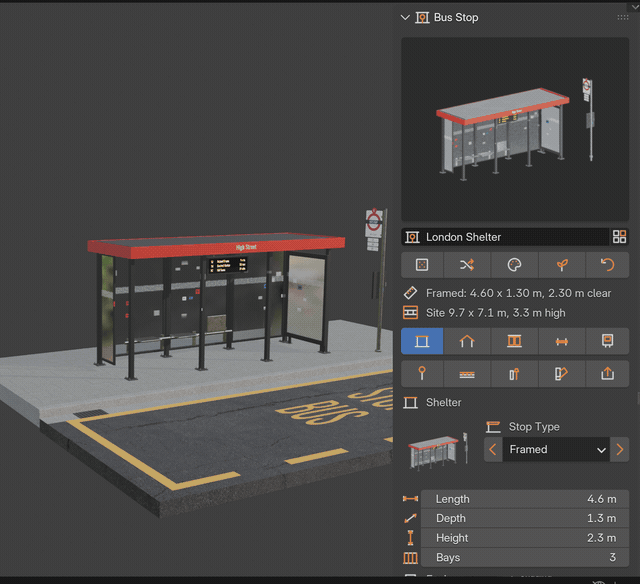Click the sign pole pin icon
The image size is (640, 584).
422,373
